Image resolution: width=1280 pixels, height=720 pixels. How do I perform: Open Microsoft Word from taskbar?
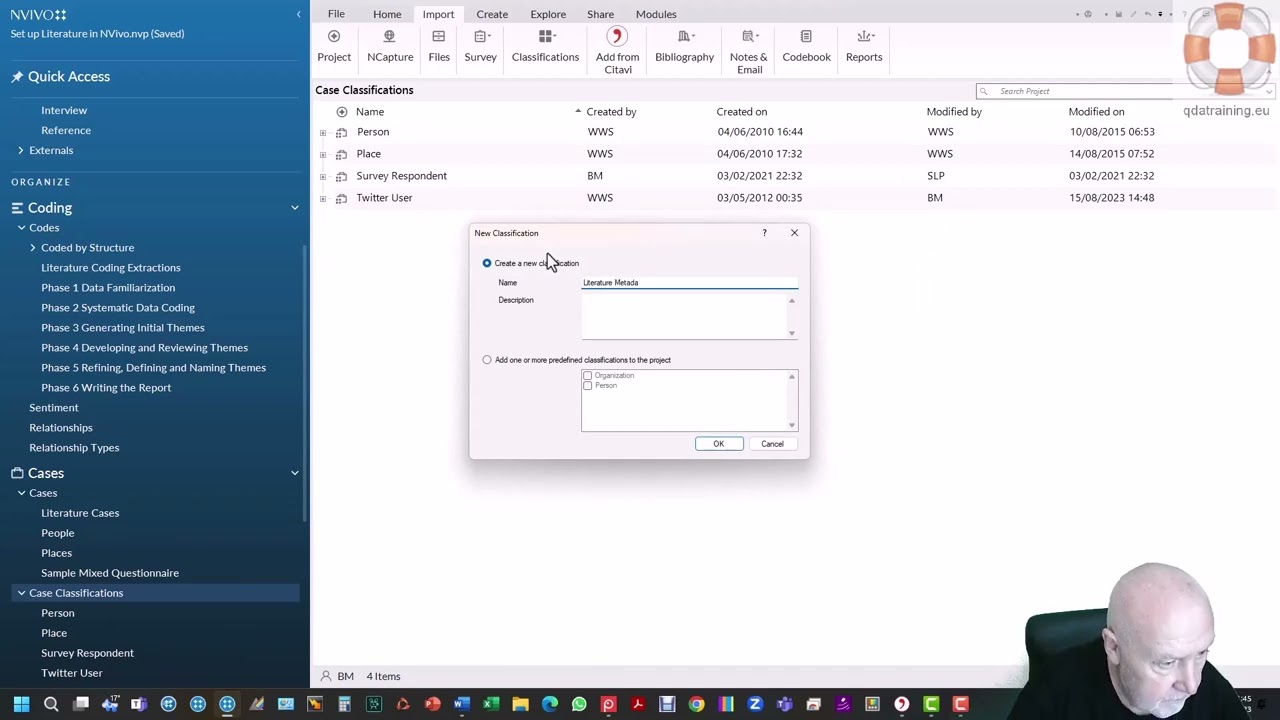click(x=461, y=705)
